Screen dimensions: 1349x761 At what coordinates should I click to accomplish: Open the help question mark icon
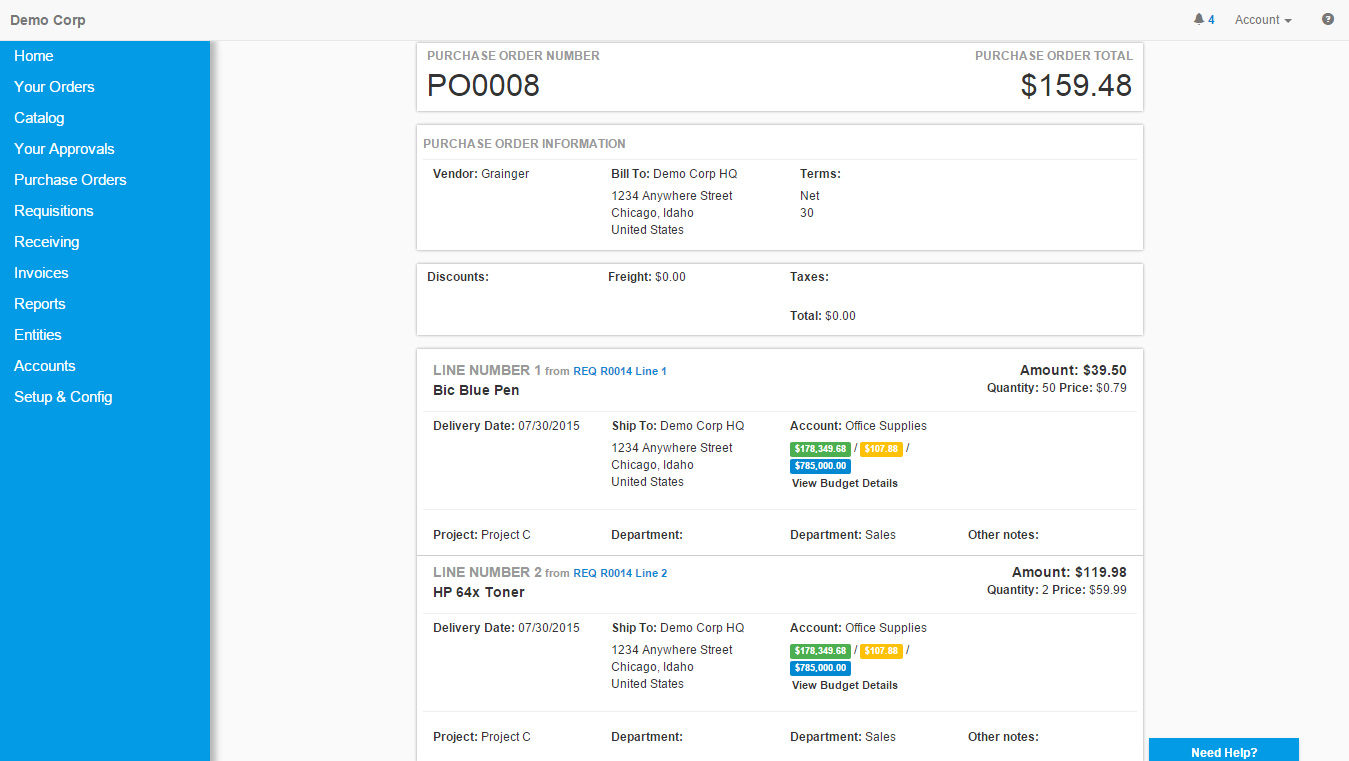pos(1328,19)
